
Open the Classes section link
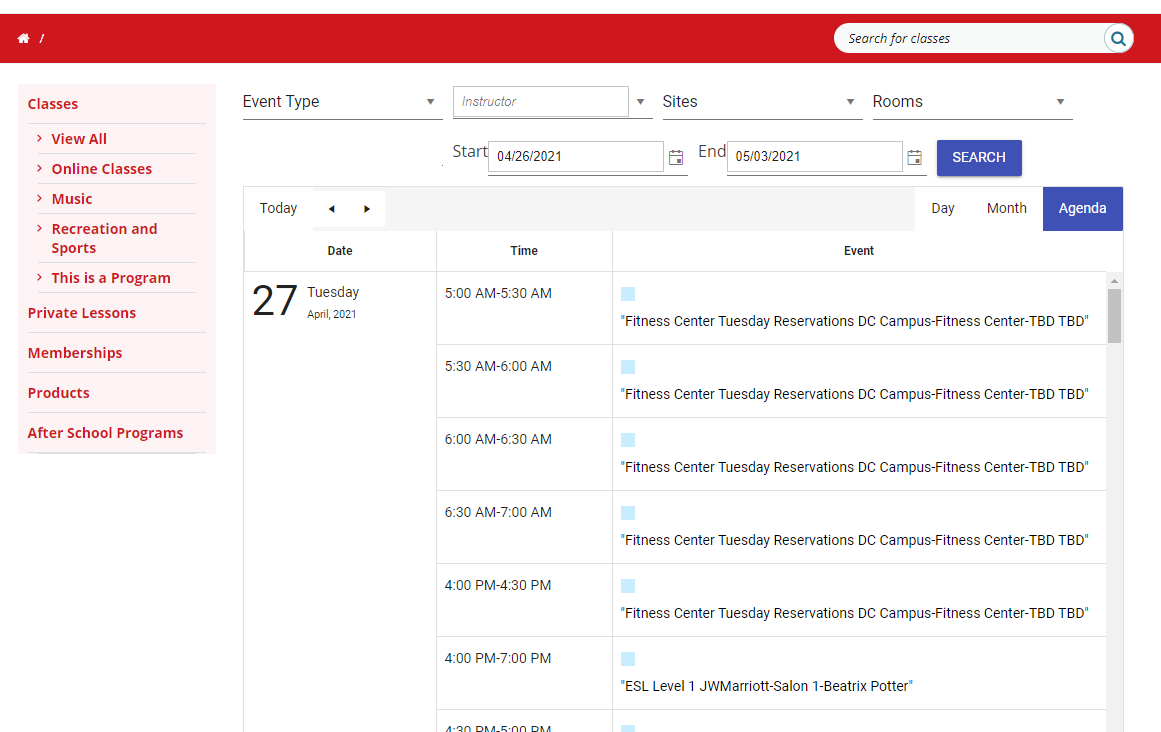[x=53, y=104]
